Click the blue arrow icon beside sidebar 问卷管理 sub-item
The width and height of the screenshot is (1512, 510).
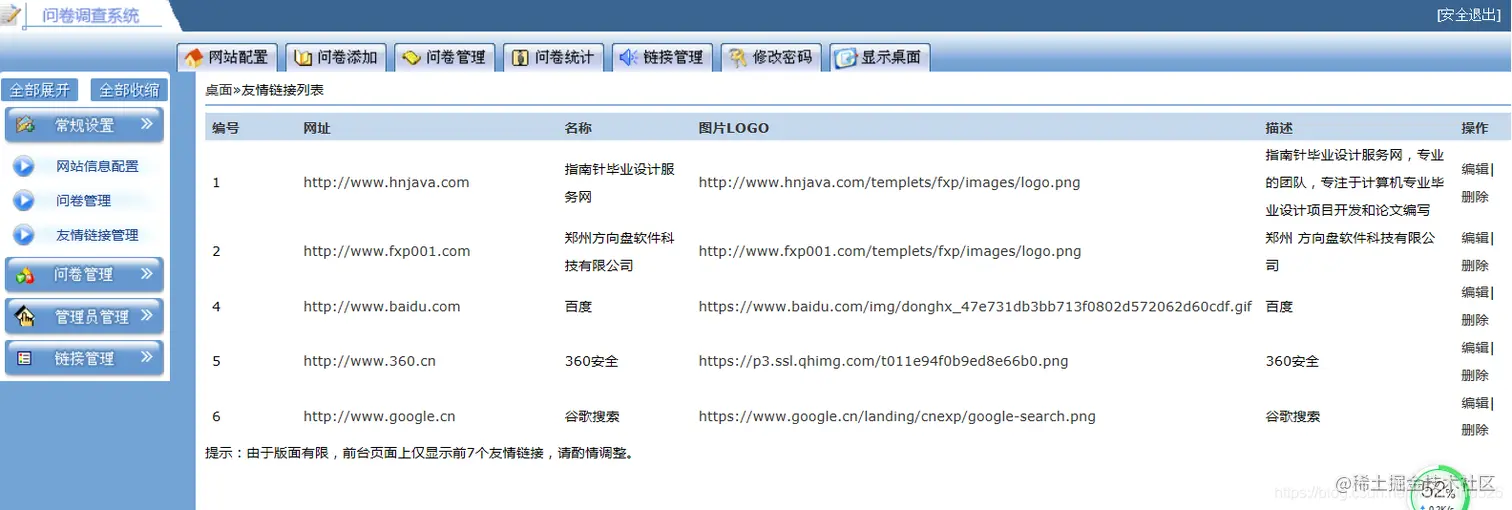pos(24,201)
